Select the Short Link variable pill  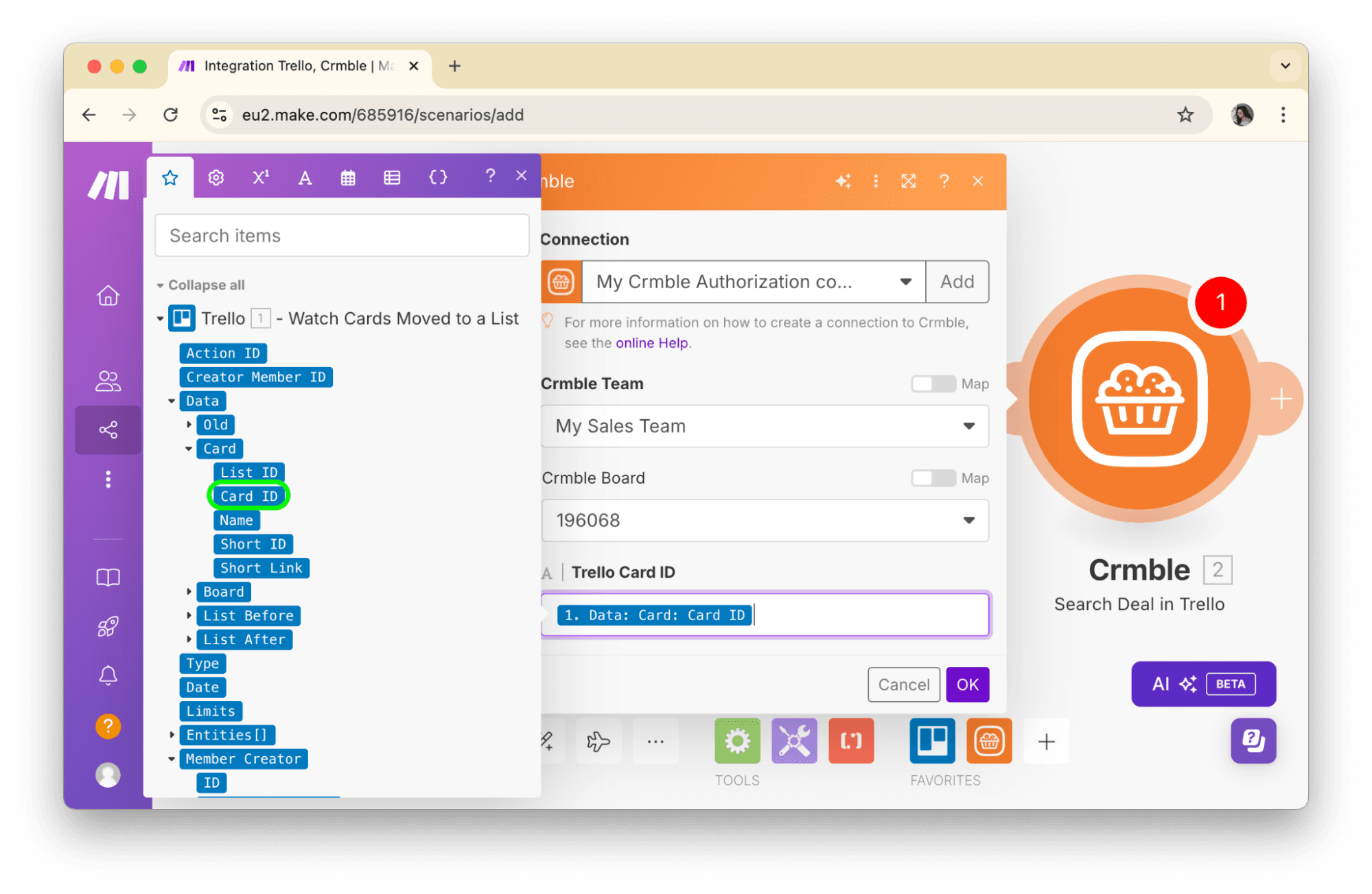pyautogui.click(x=261, y=568)
